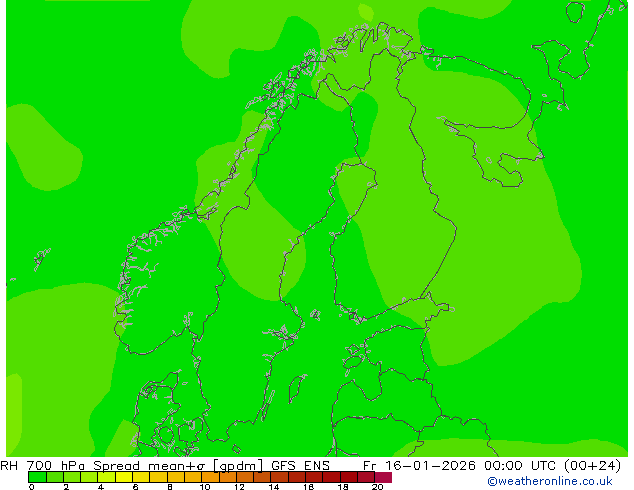Select the dark red legend swatch between 18 and 19
Viewport: 634px width, 490px height.
[349, 477]
